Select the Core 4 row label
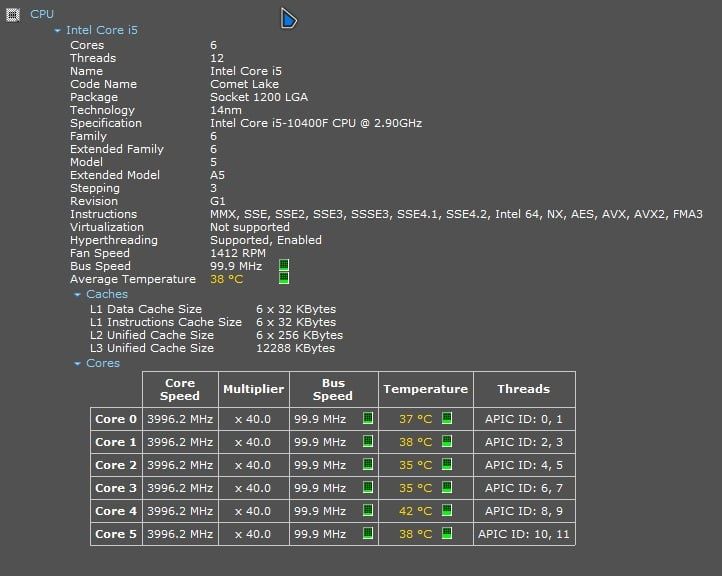This screenshot has height=576, width=722. click(116, 511)
